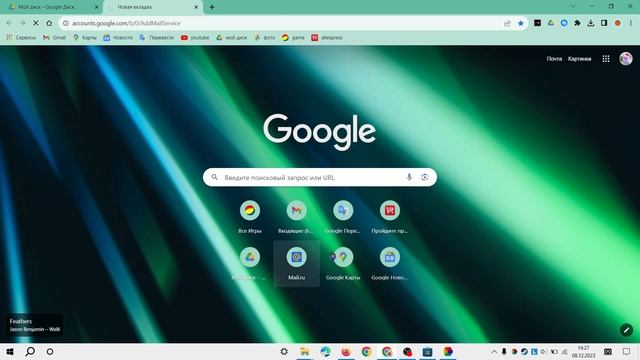Open the Google Новости shortcut
Viewport: 640px width, 360px height.
click(x=389, y=263)
